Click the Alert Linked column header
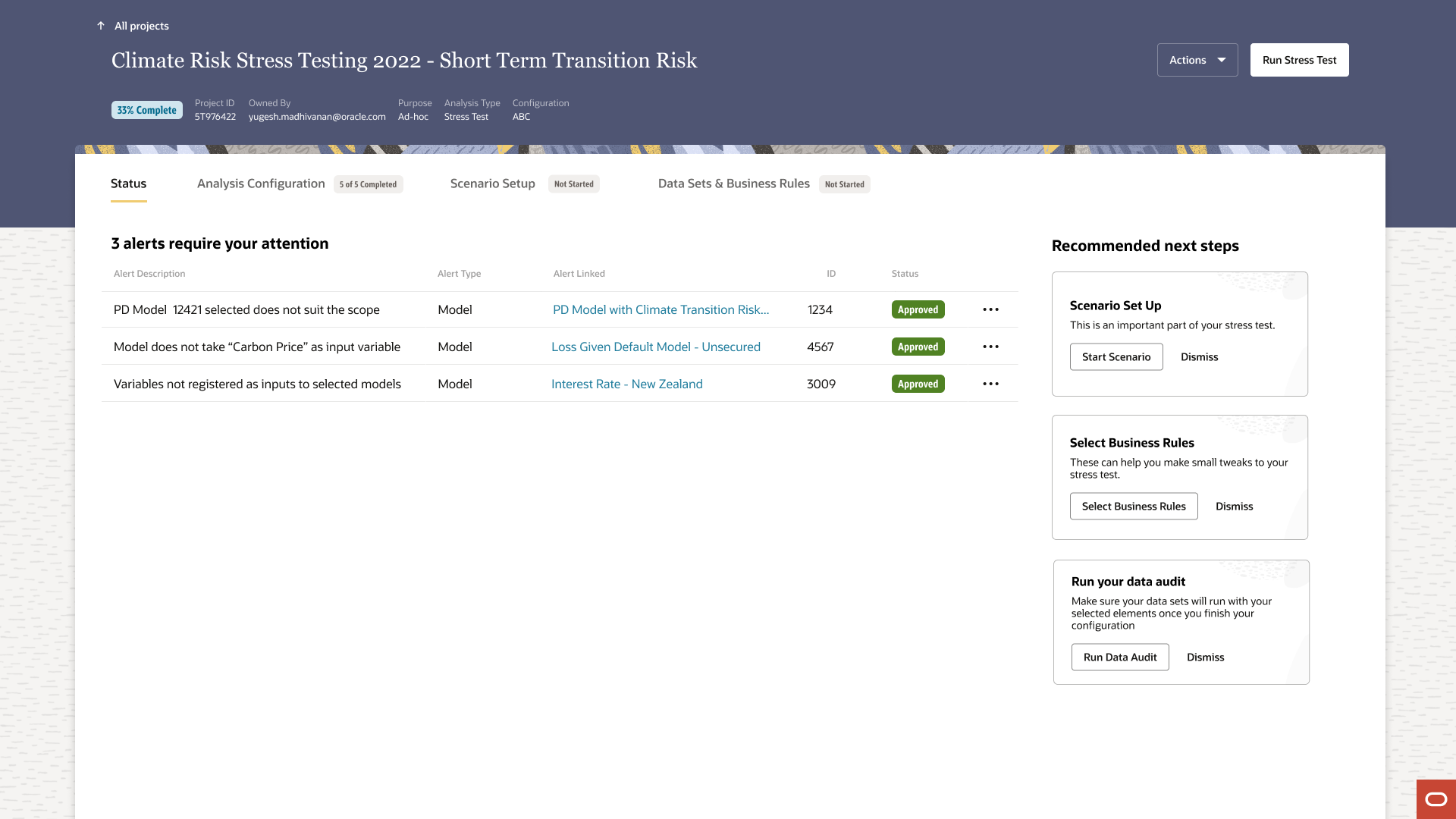This screenshot has width=1456, height=819. click(579, 274)
